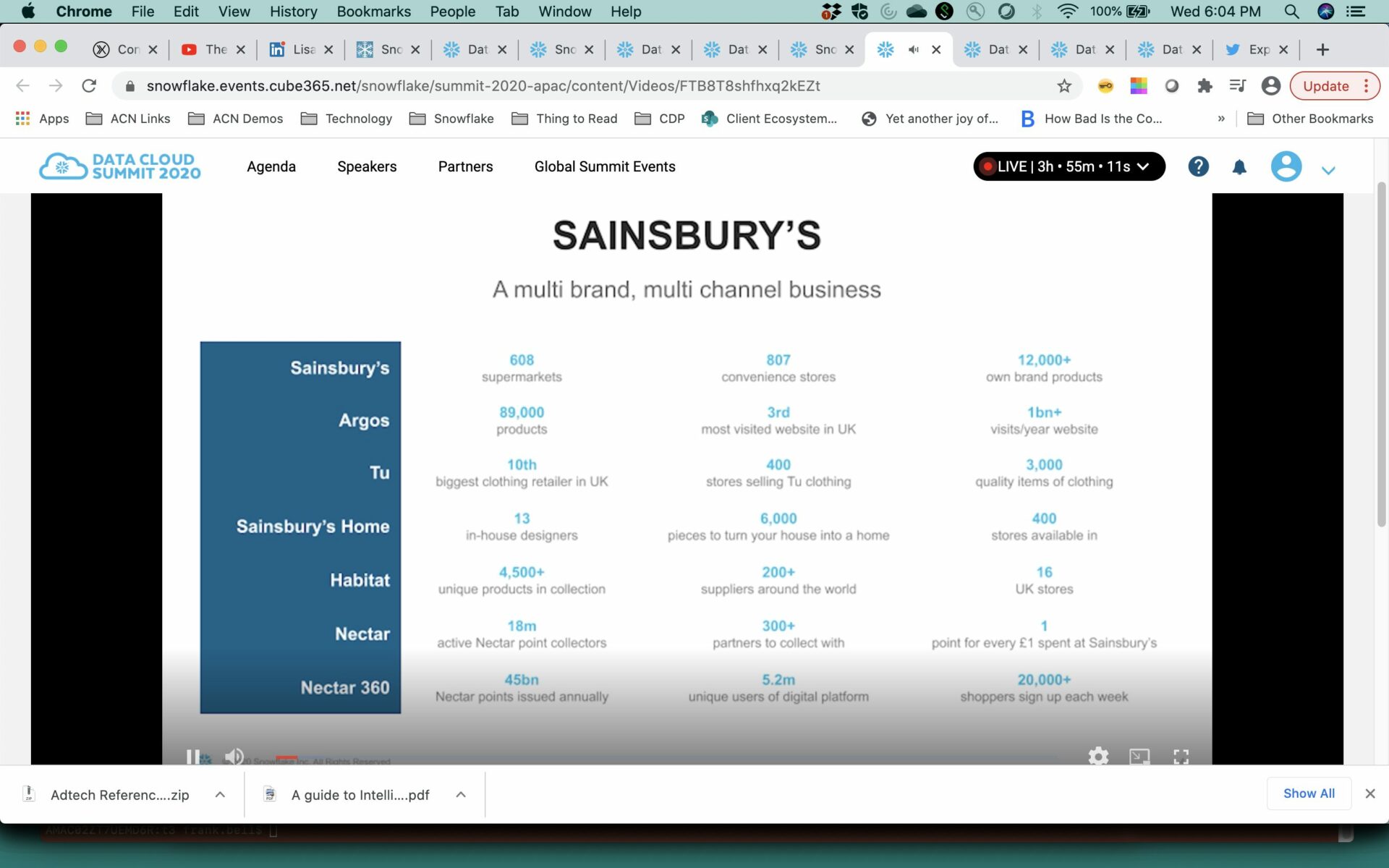Open the View menu

234,12
